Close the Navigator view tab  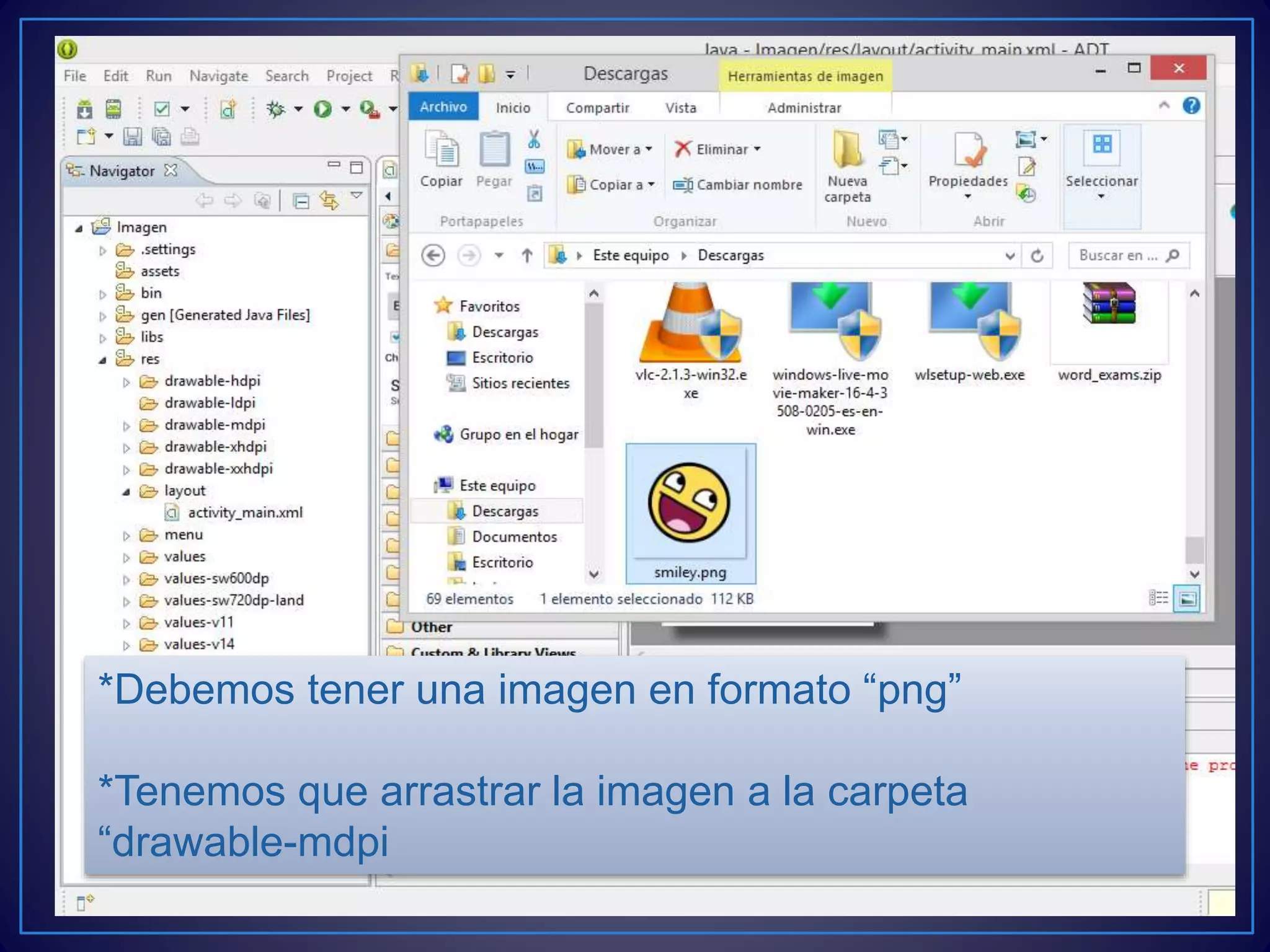pyautogui.click(x=171, y=170)
